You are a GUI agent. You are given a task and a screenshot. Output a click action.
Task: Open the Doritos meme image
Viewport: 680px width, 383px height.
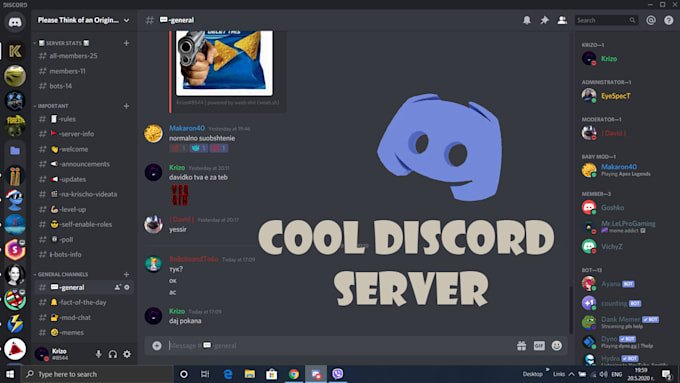tap(224, 62)
